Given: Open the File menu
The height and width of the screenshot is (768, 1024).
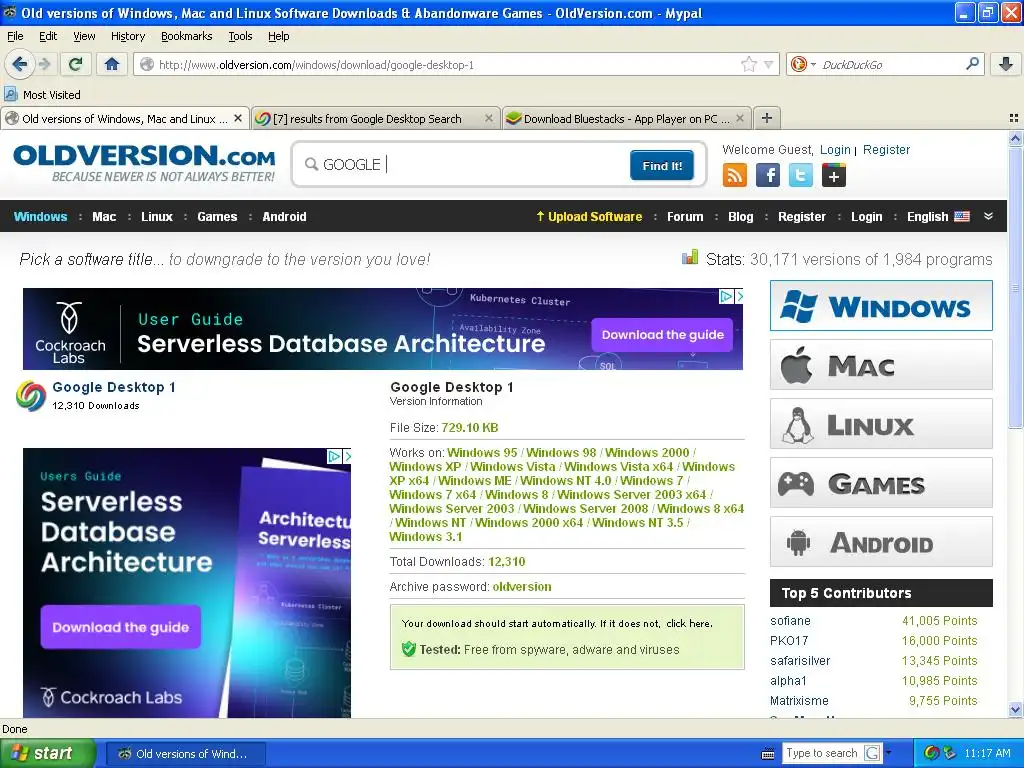Looking at the screenshot, I should pos(14,36).
